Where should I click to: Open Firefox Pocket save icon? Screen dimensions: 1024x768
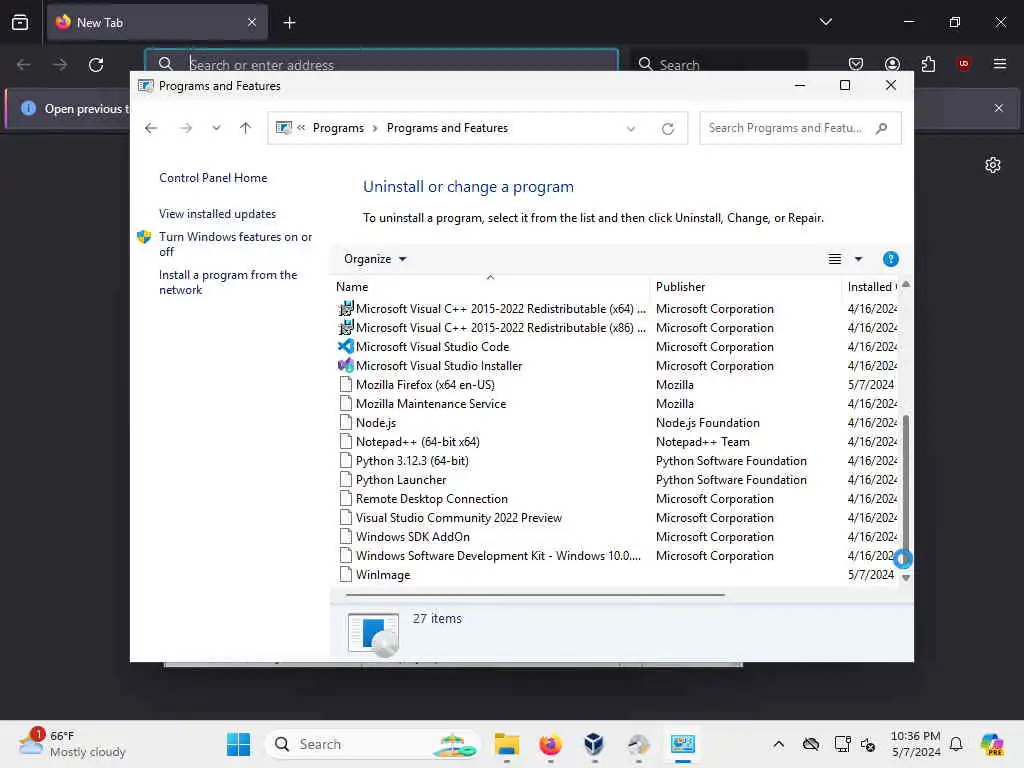pos(856,64)
